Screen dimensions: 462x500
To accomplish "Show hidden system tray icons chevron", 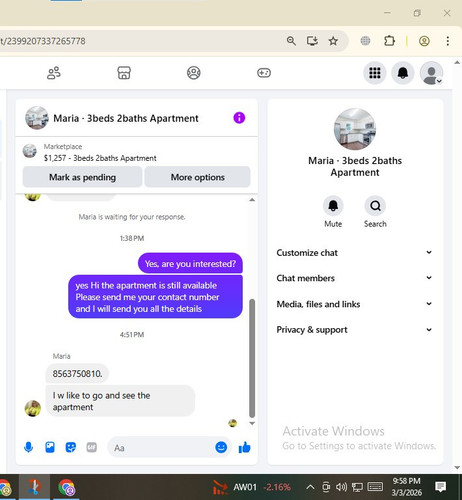I will [x=310, y=487].
